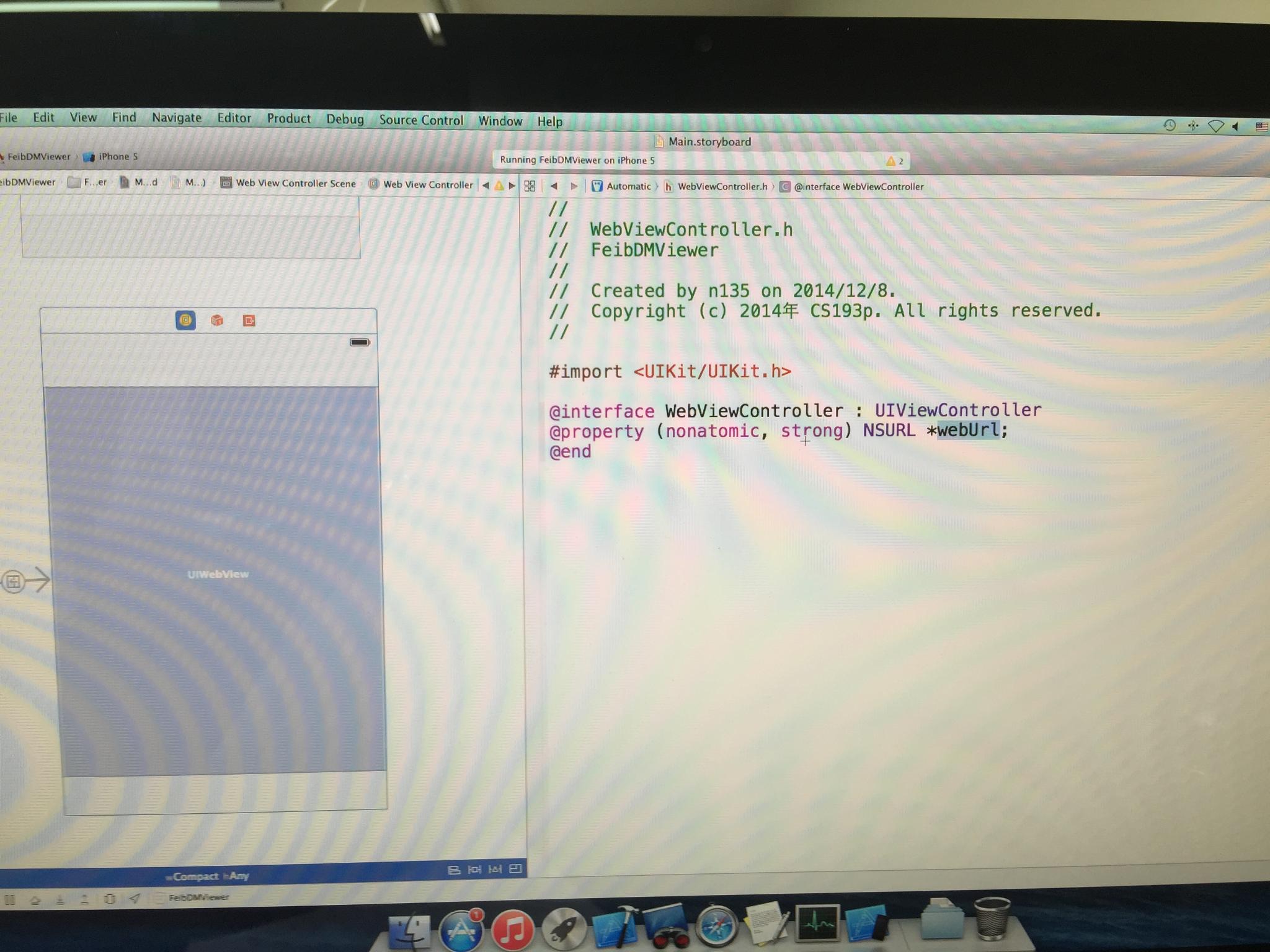Open the Automatic assistant mode menu
This screenshot has height=952, width=1270.
tap(621, 186)
